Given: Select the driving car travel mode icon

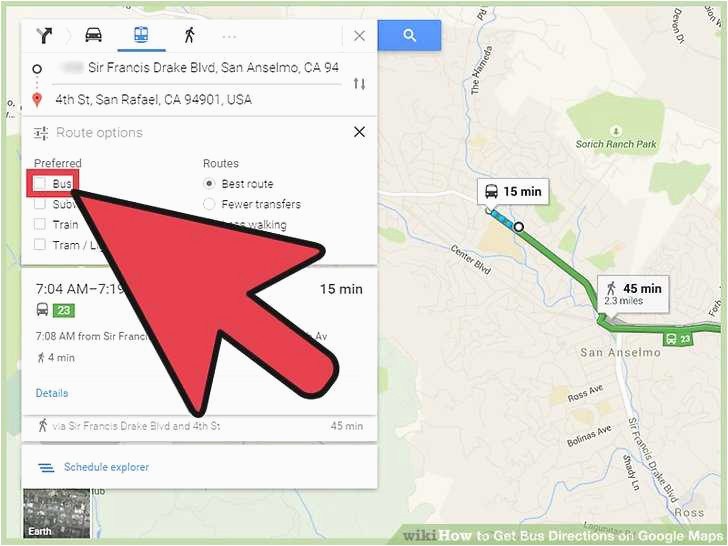Looking at the screenshot, I should click(93, 35).
